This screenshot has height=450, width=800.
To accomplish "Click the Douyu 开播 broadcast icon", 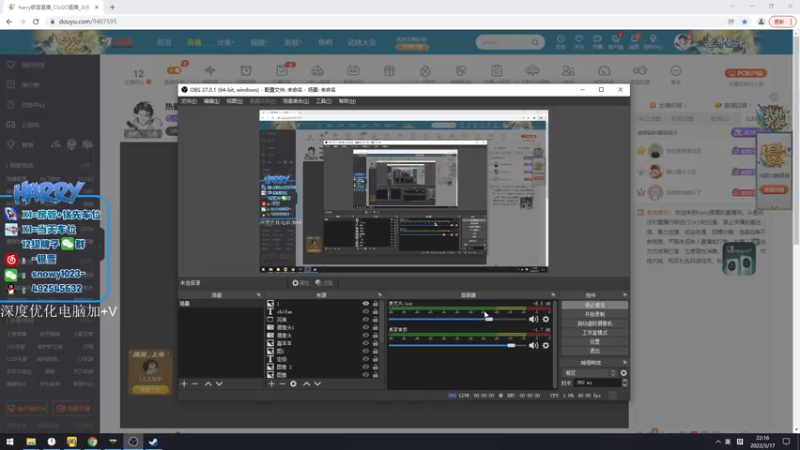I will tap(597, 39).
